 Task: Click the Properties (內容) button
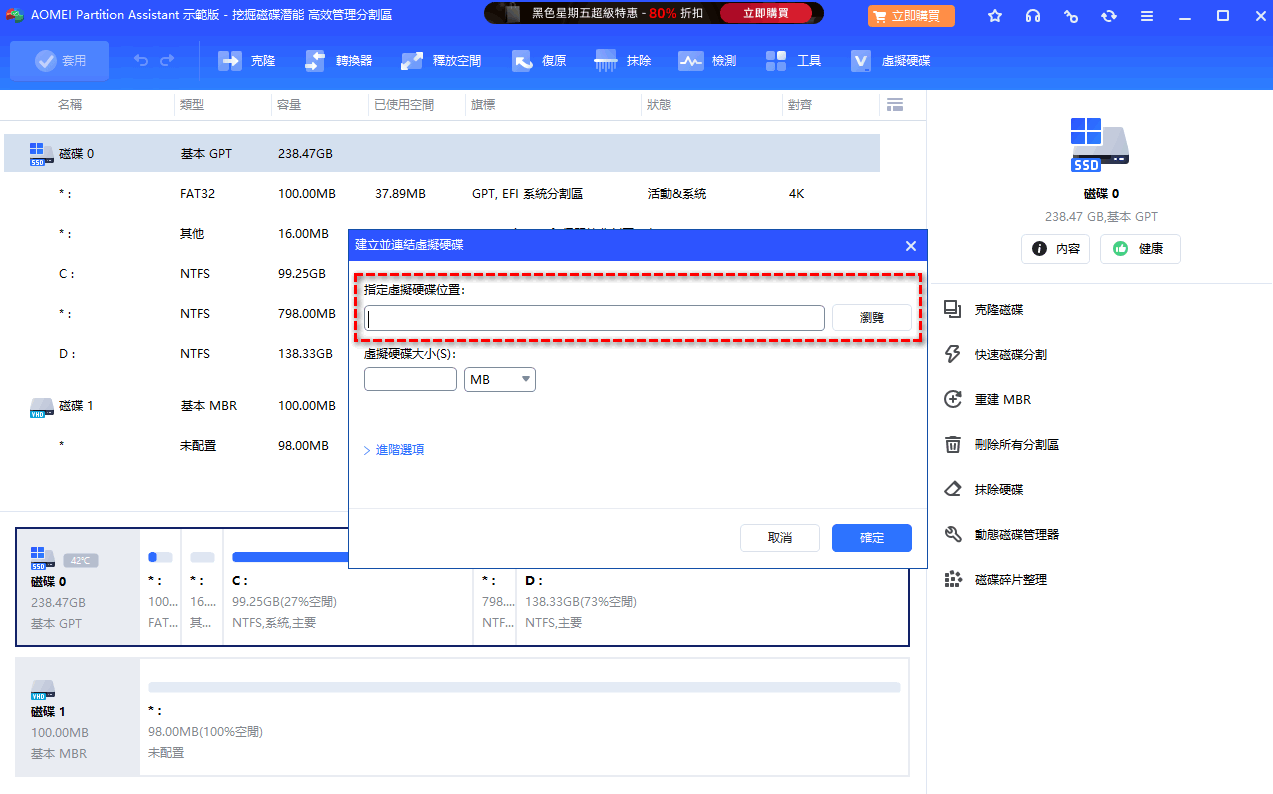tap(1055, 249)
